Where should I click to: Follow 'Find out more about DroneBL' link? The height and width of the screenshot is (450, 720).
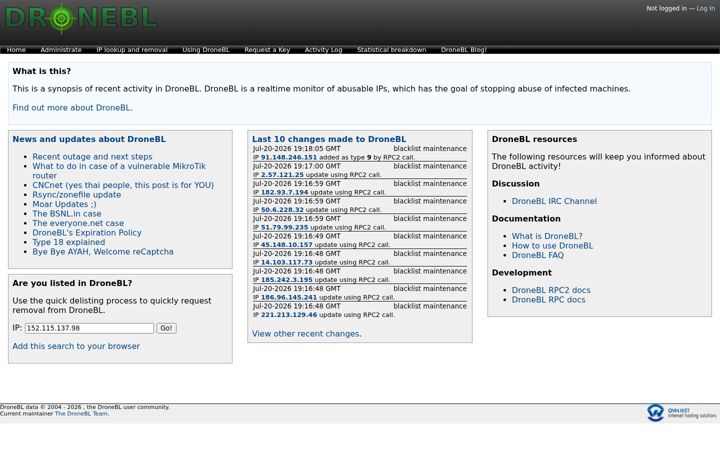pyautogui.click(x=72, y=108)
